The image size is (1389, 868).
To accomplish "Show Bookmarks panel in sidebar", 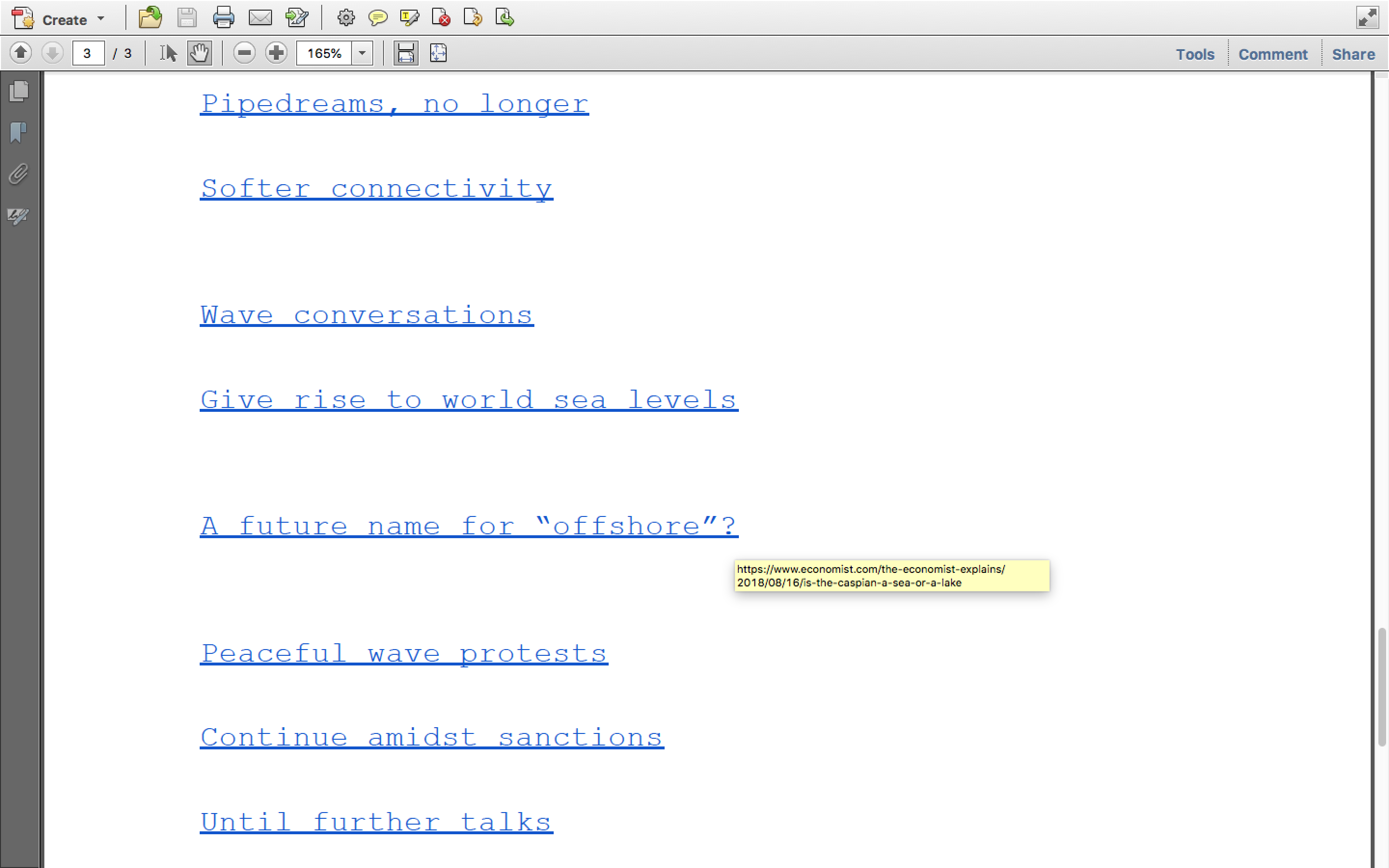I will coord(19,133).
